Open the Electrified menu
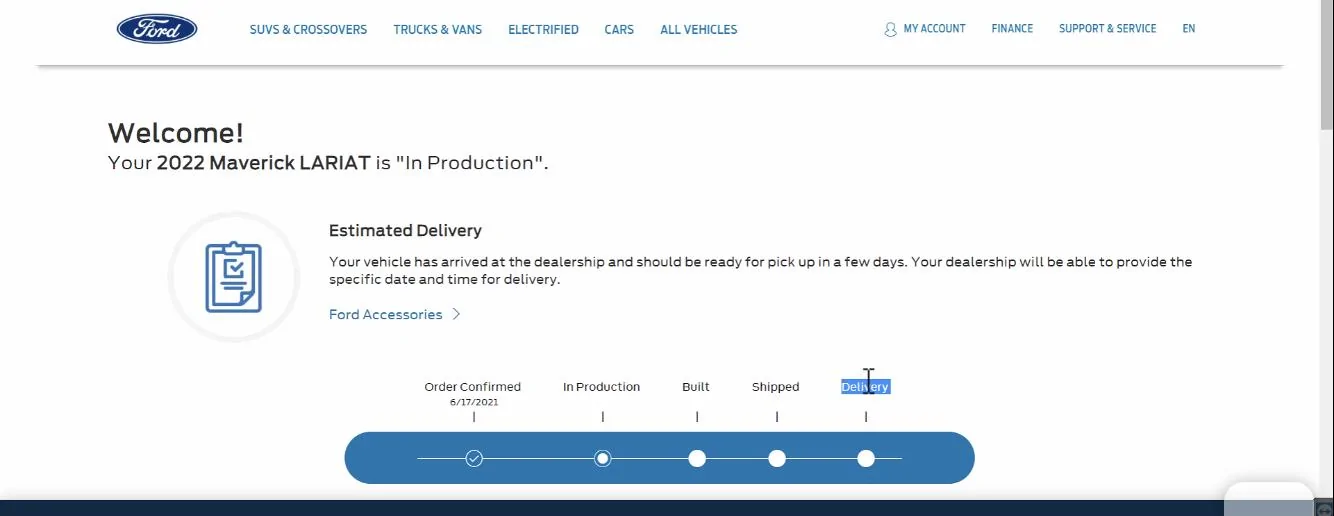Screen dimensions: 1334x516 [543, 30]
